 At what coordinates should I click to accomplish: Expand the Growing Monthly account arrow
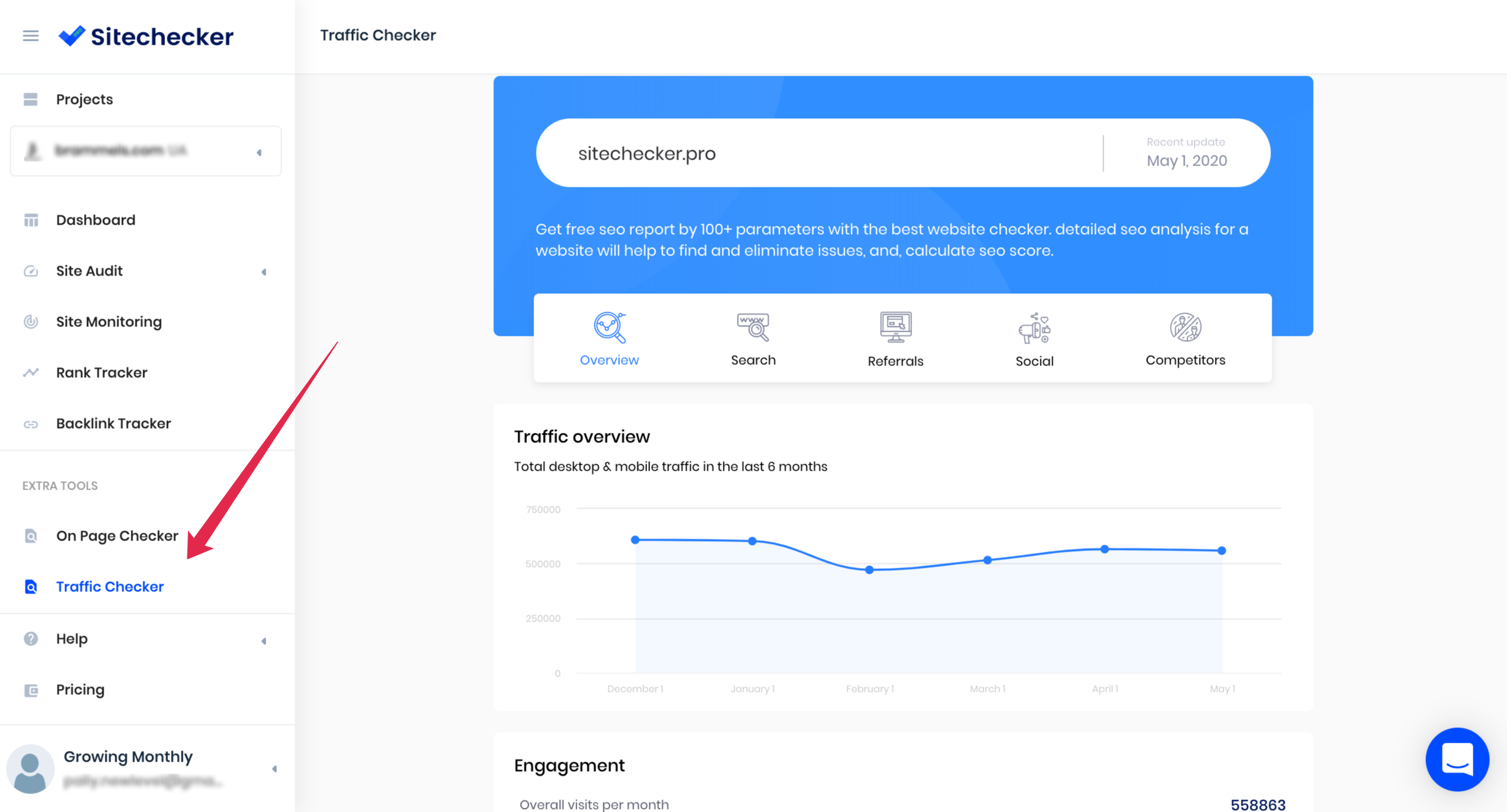(274, 769)
